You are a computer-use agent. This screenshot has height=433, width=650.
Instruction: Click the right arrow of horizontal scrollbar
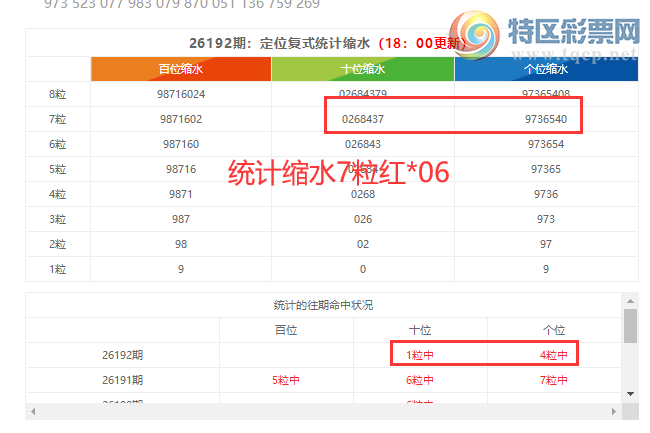click(614, 411)
